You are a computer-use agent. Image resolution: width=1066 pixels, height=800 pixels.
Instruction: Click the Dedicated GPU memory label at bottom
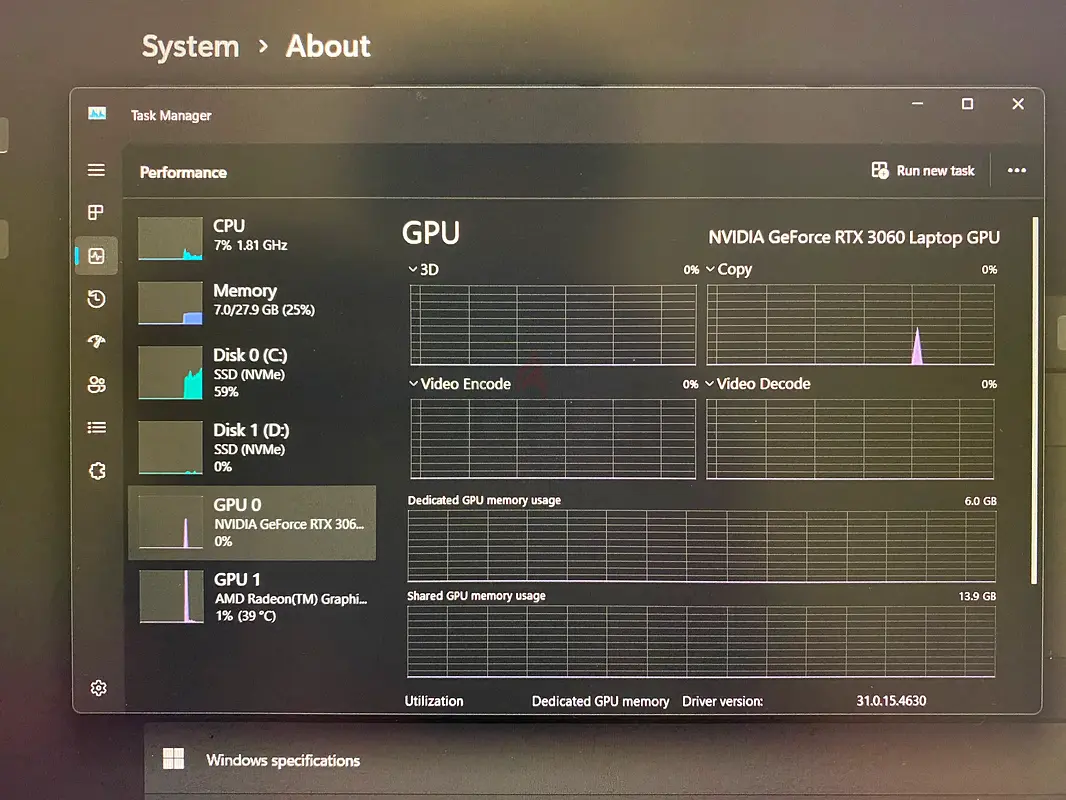pyautogui.click(x=600, y=701)
